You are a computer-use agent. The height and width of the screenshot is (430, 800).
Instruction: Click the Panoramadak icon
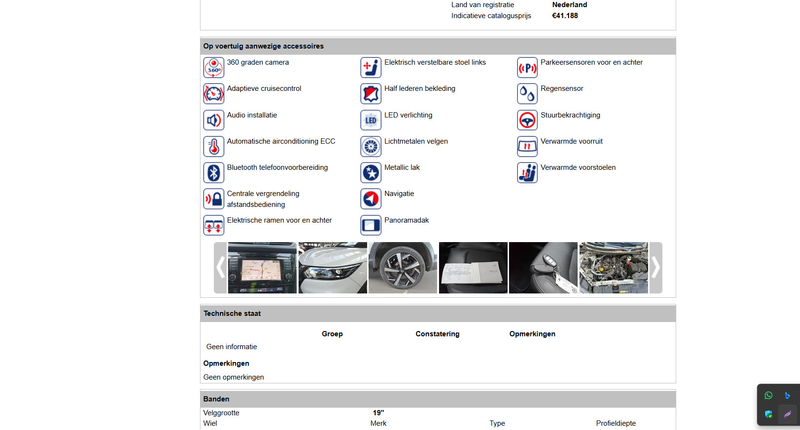click(370, 225)
